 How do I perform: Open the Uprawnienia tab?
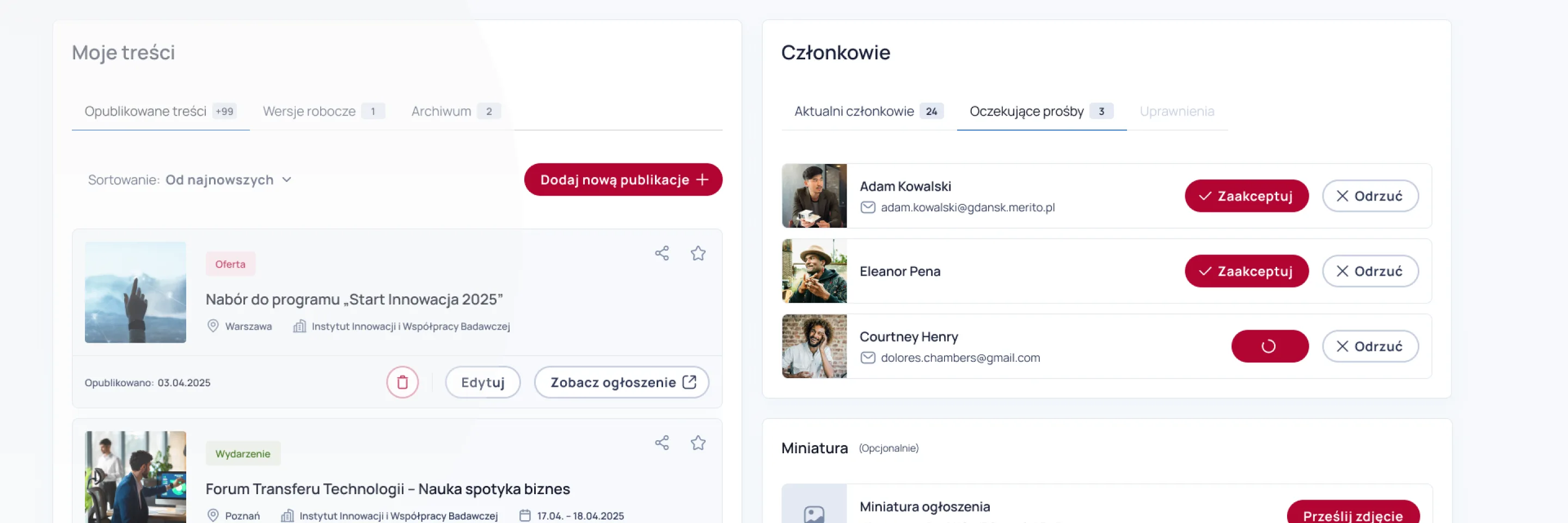(1176, 112)
